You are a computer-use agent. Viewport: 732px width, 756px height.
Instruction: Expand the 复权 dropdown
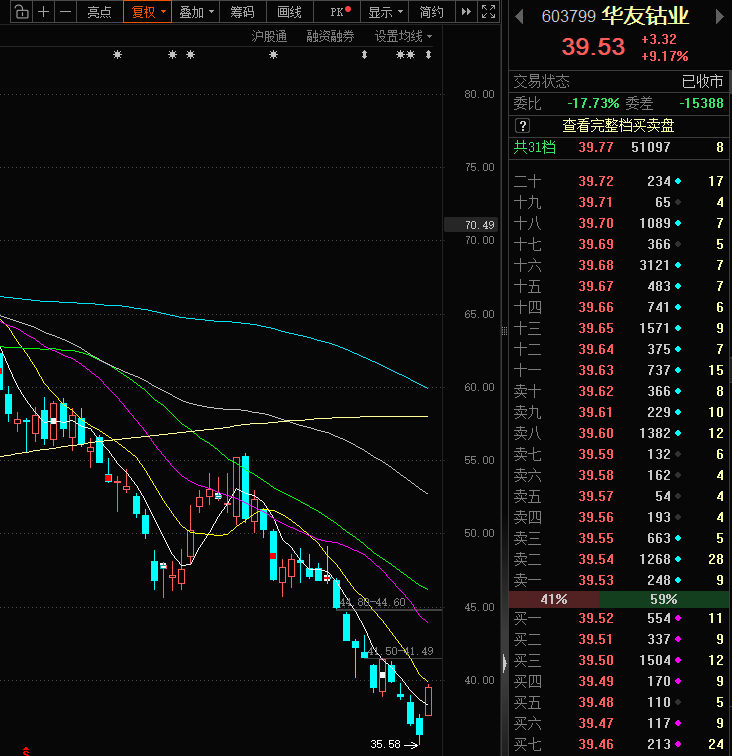tap(147, 12)
